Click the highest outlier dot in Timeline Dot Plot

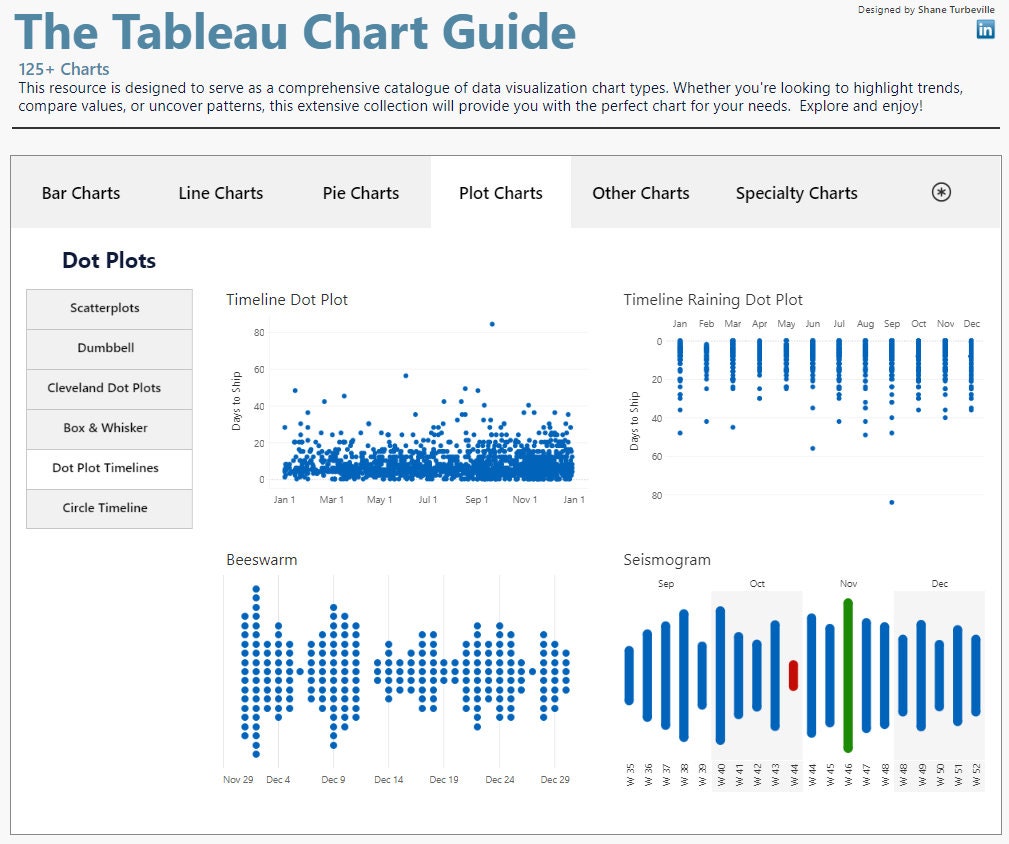click(x=491, y=324)
